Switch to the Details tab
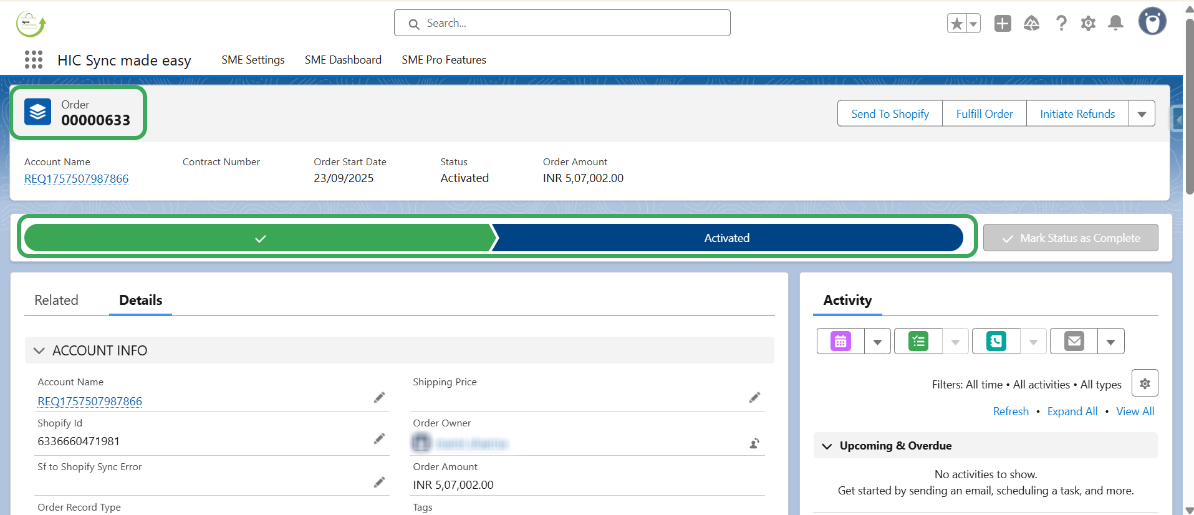1194x515 pixels. point(141,300)
